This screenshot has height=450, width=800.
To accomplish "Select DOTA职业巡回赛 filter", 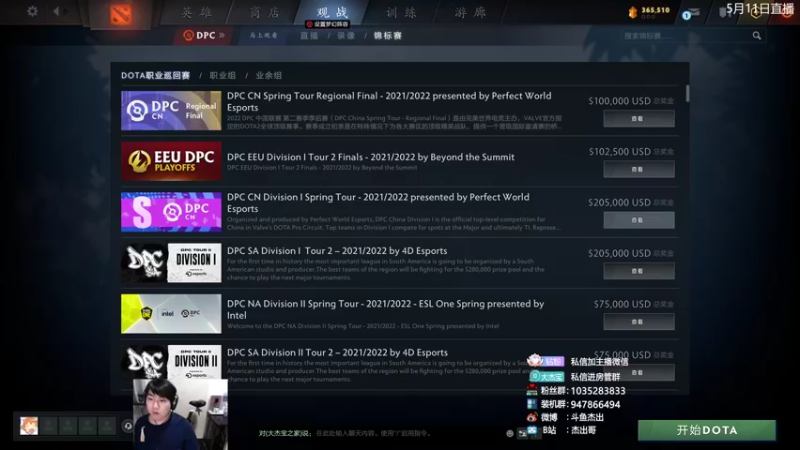I will 155,76.
